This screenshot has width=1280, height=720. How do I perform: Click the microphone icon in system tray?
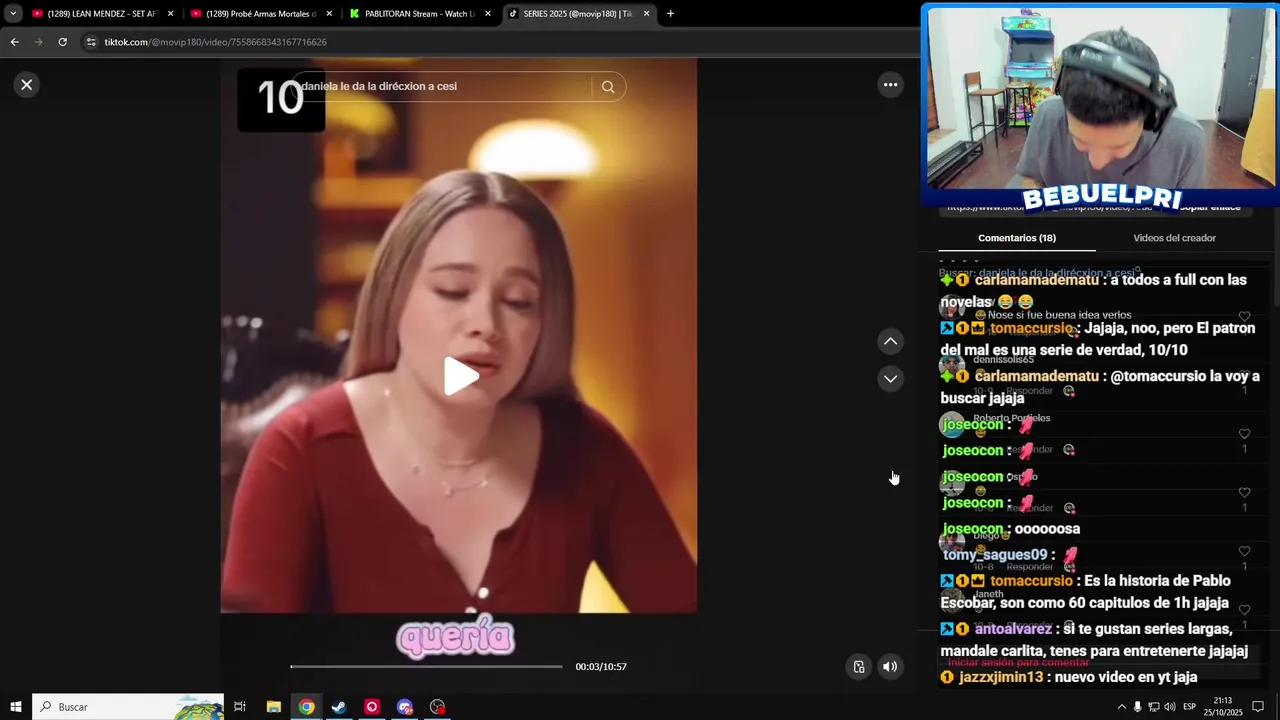pos(1137,707)
